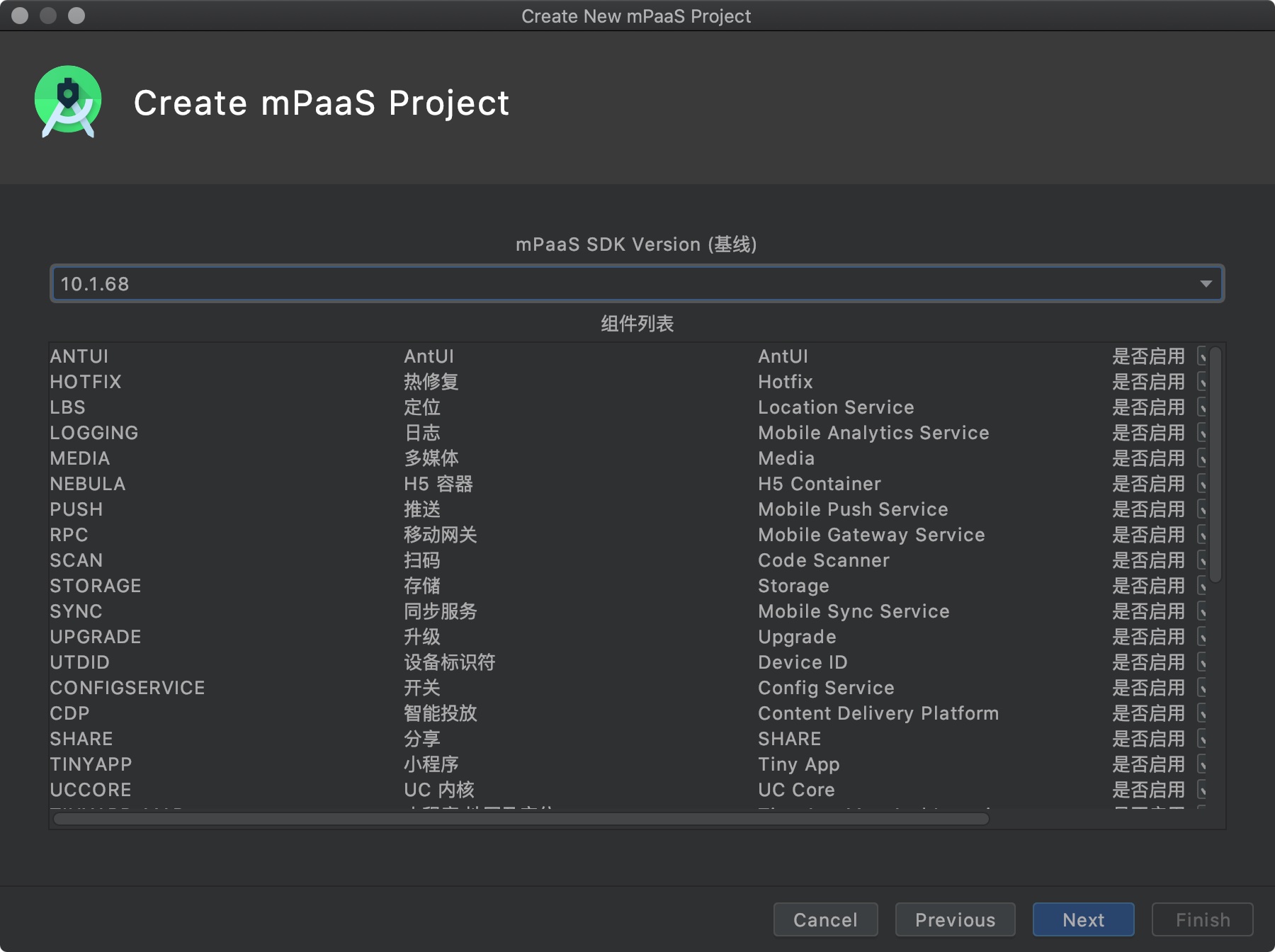This screenshot has height=952, width=1275.
Task: Toggle the enable checkbox for TINYAPP
Action: point(1202,764)
